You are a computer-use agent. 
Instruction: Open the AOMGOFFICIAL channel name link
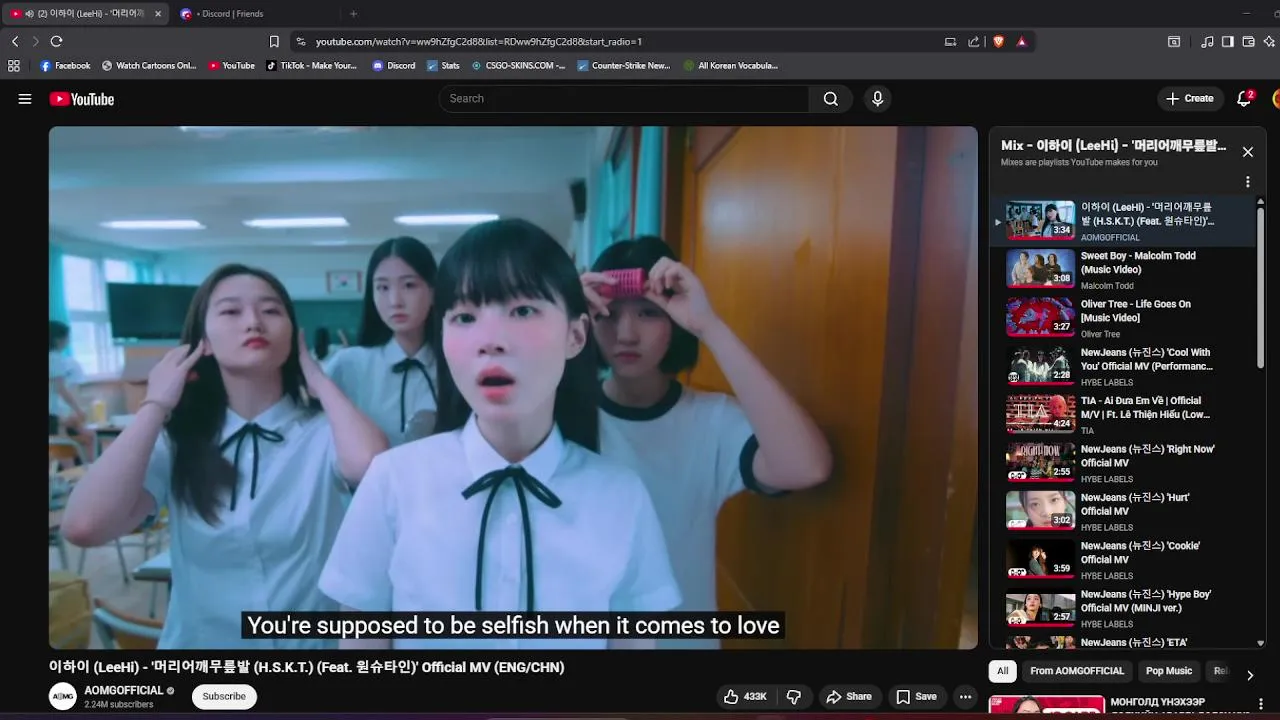123,691
